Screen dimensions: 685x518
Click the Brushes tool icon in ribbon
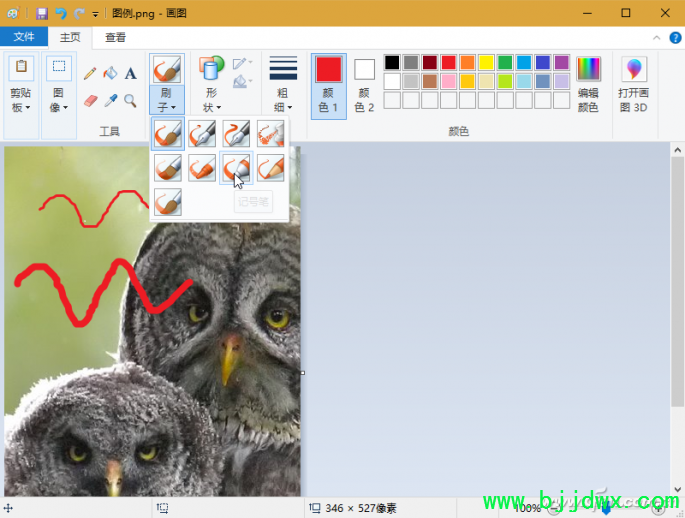[167, 69]
